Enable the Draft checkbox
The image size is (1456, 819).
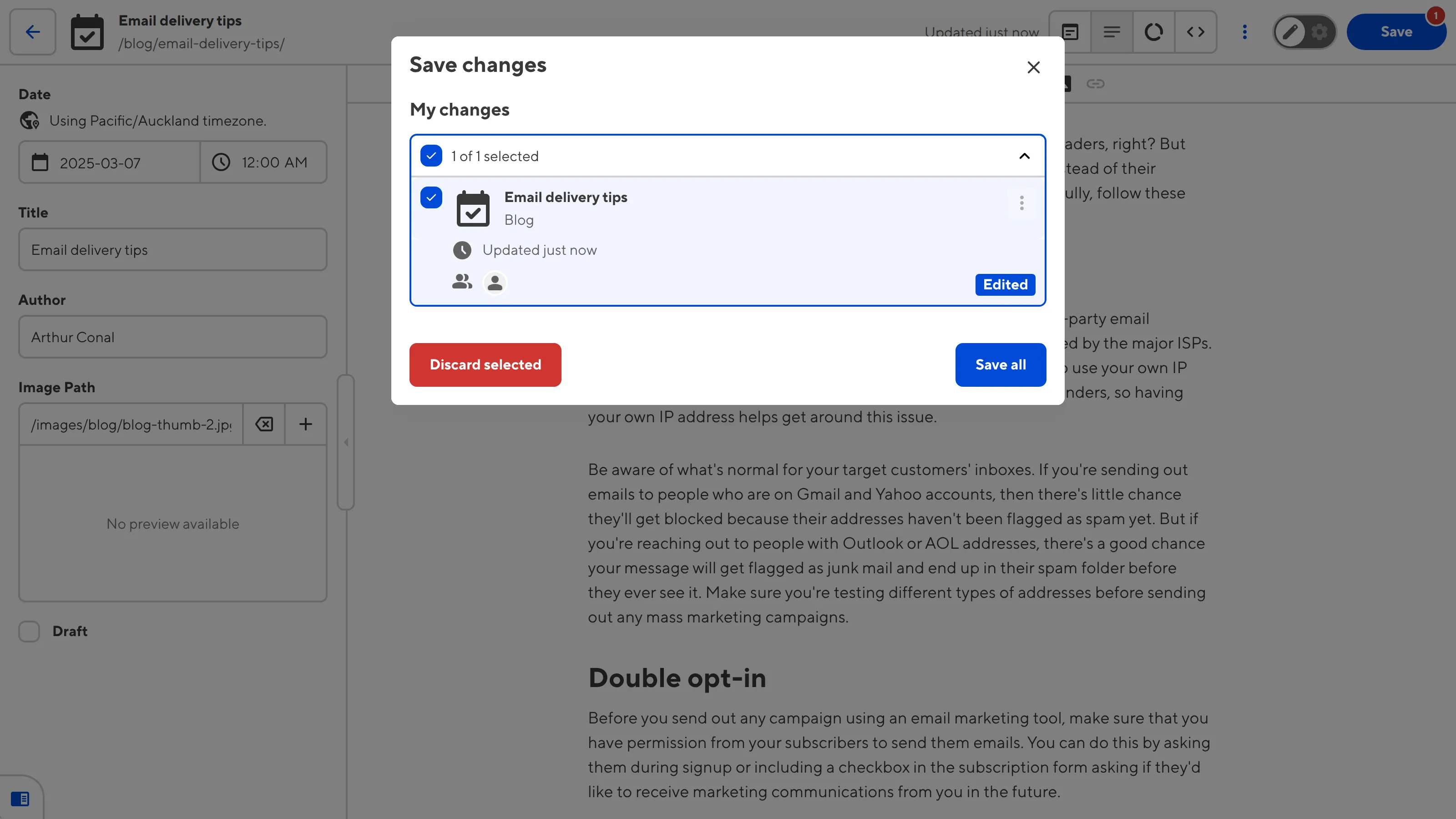[x=29, y=632]
